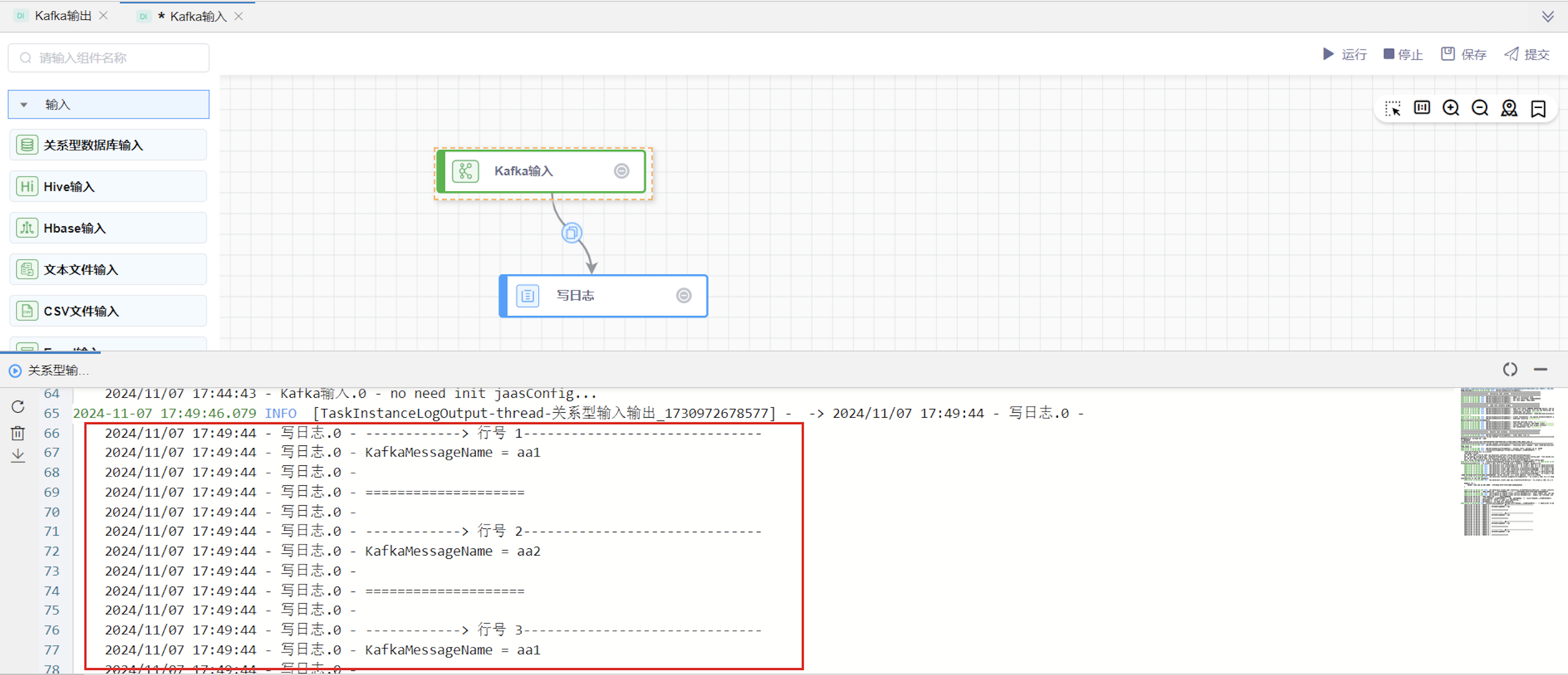
Task: Activate the marquee selection tool icon
Action: tap(1392, 108)
